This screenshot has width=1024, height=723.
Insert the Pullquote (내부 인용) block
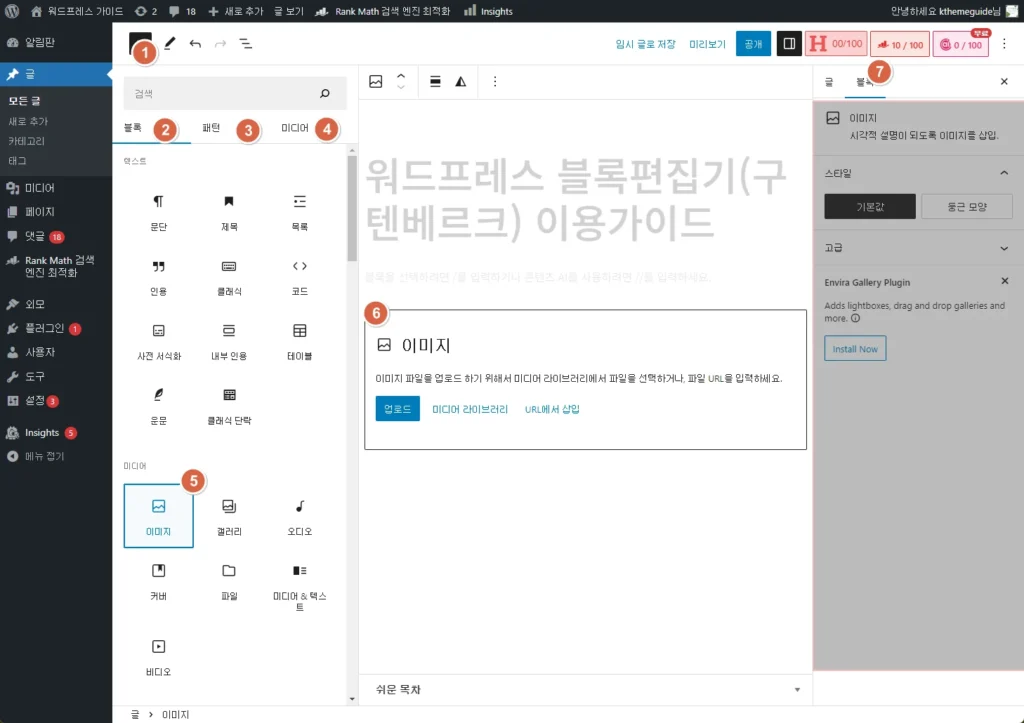click(x=229, y=342)
